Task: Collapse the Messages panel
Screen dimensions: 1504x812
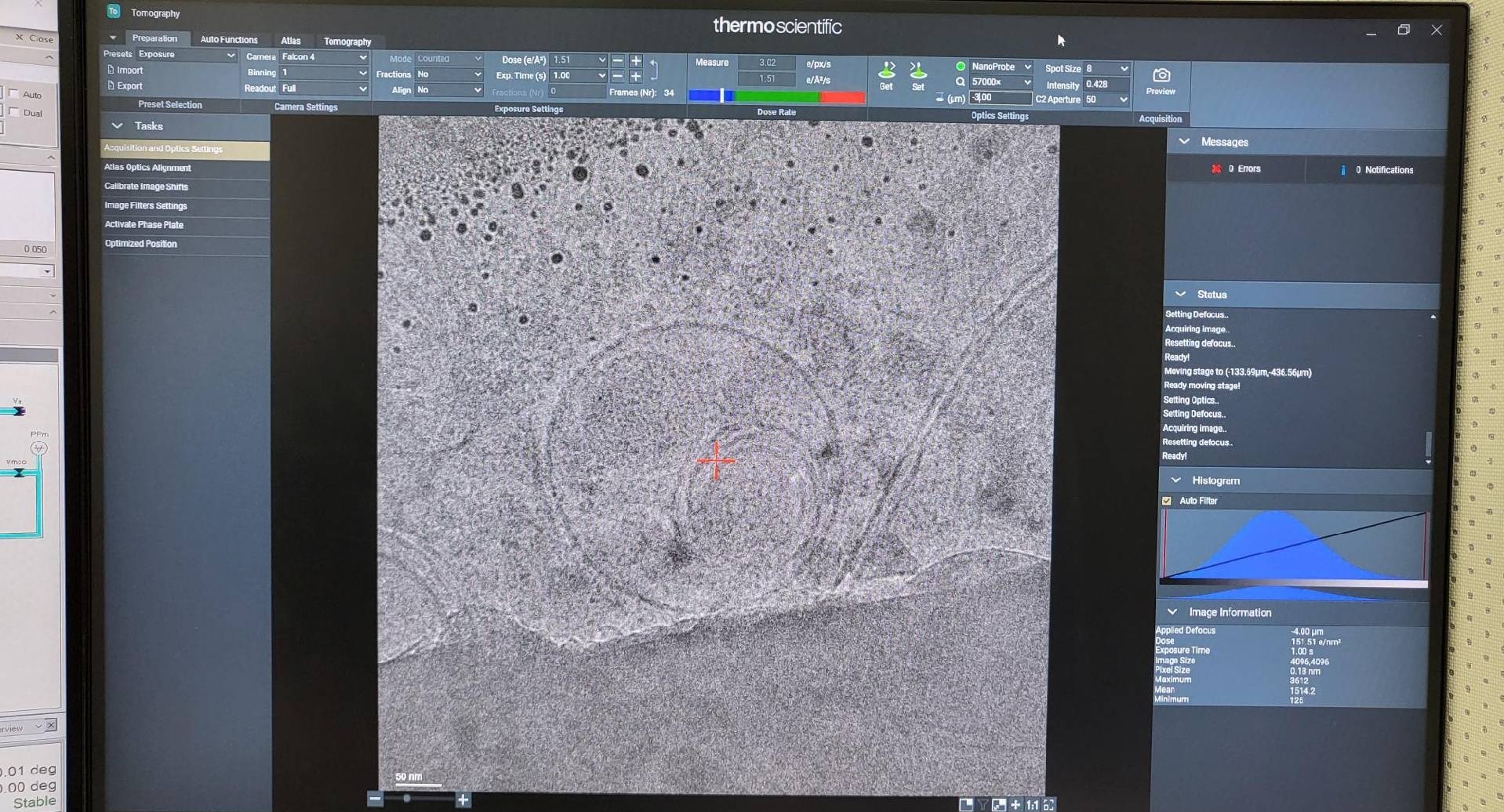Action: pyautogui.click(x=1184, y=141)
